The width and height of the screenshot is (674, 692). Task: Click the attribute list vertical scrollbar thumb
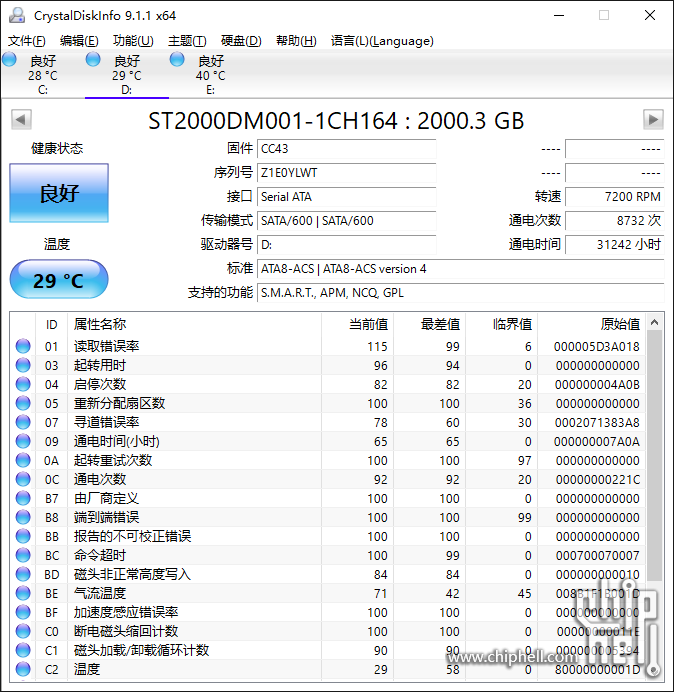[655, 455]
